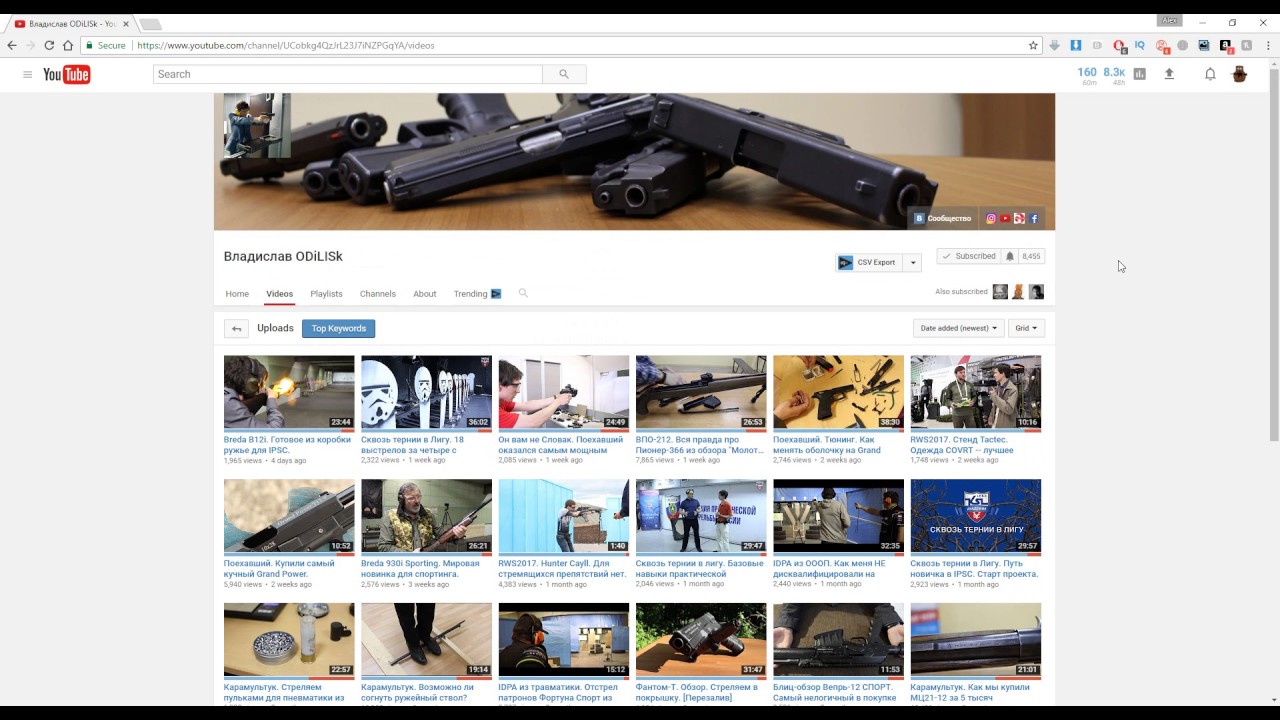Open the gray globe extension icon
The image size is (1280, 720).
pos(1182,45)
